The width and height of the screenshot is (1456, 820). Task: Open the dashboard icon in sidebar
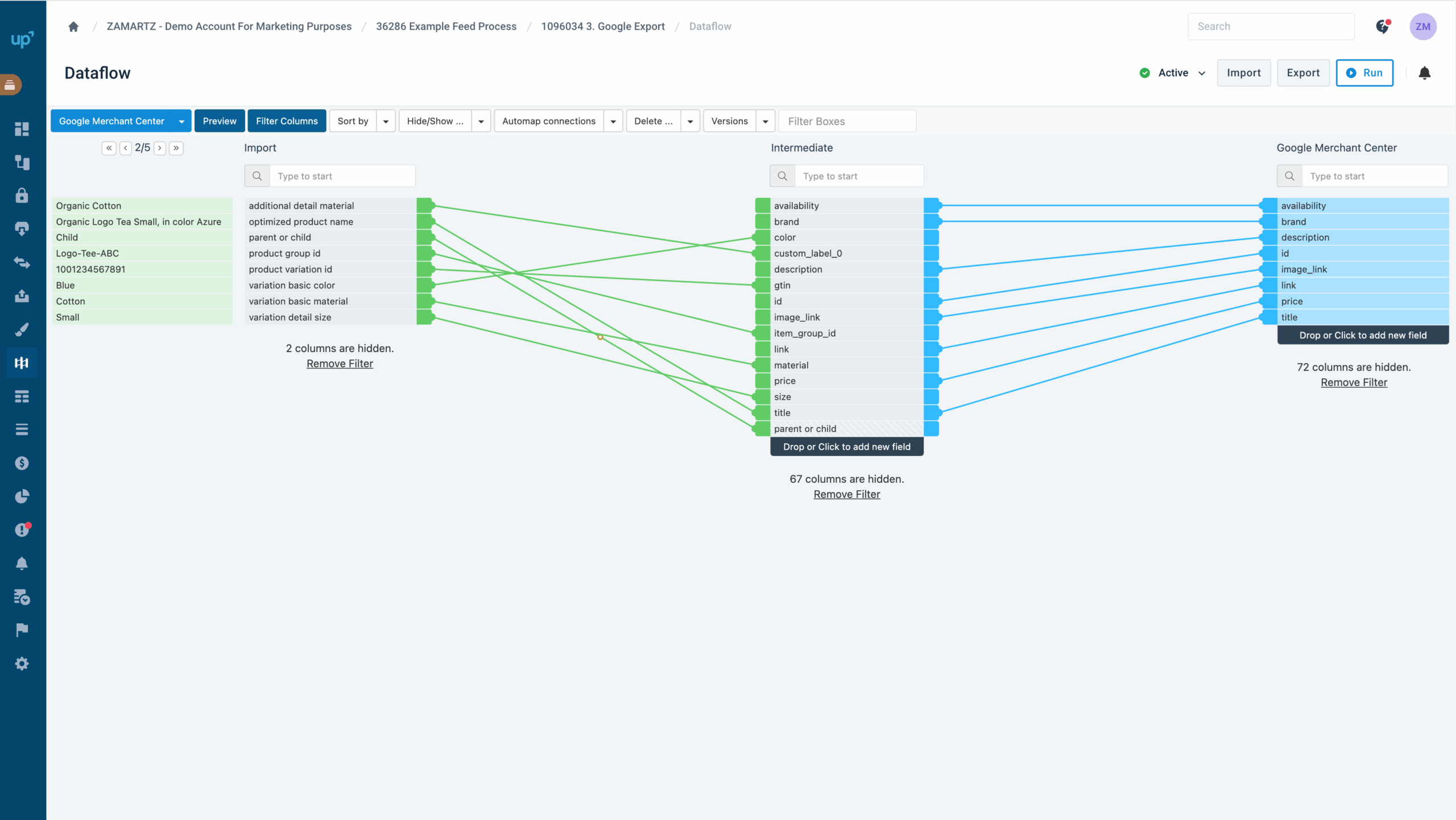[22, 129]
